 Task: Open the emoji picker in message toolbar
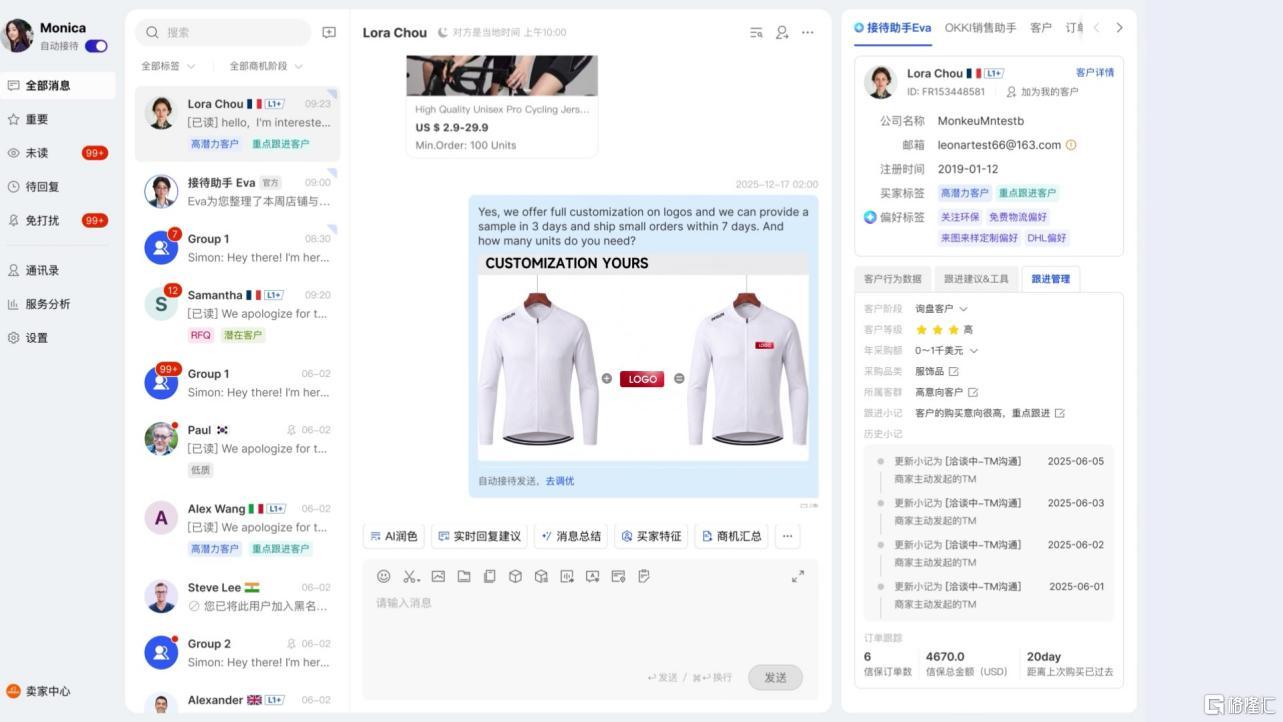(x=383, y=576)
